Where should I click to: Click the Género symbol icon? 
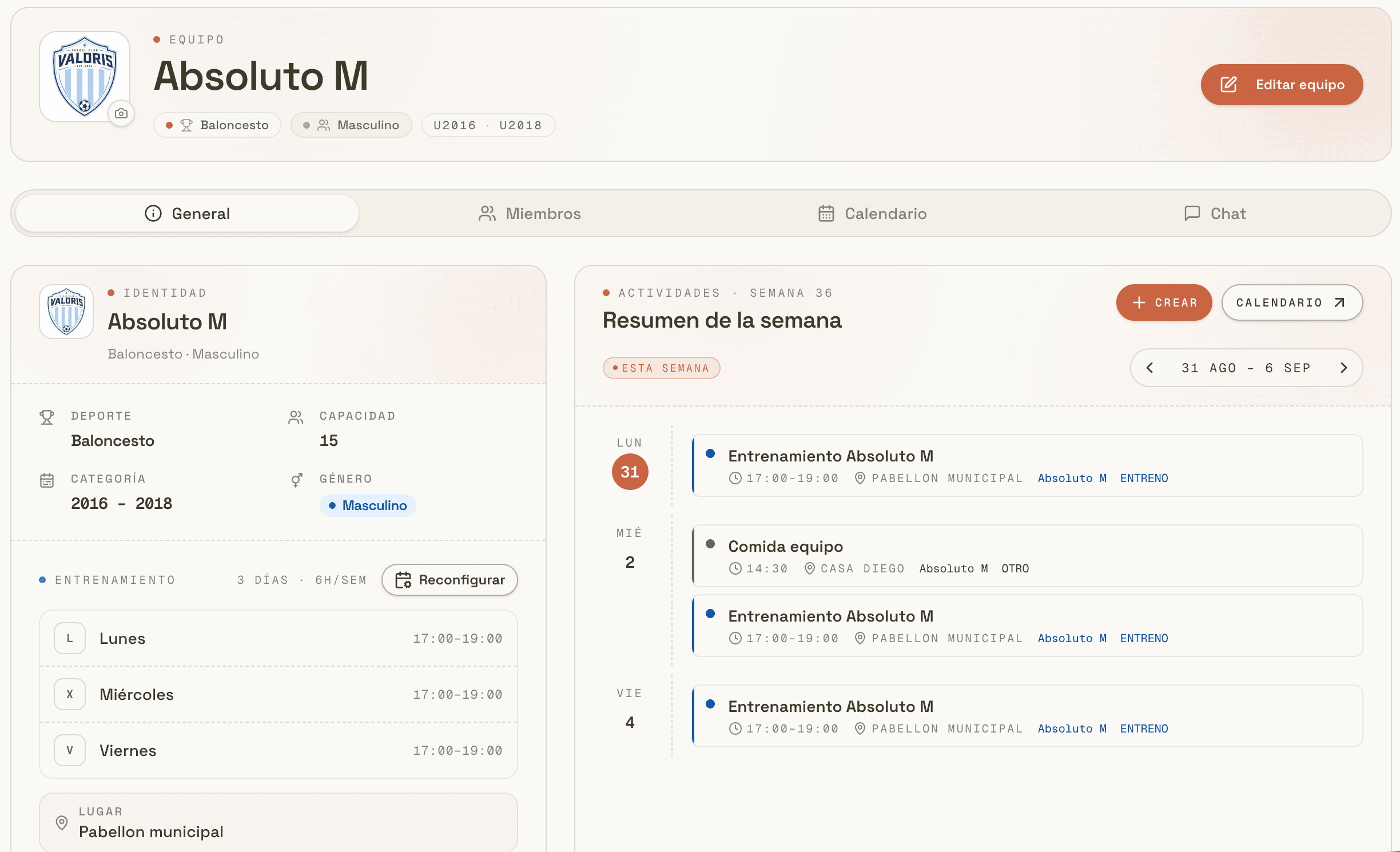pyautogui.click(x=296, y=480)
